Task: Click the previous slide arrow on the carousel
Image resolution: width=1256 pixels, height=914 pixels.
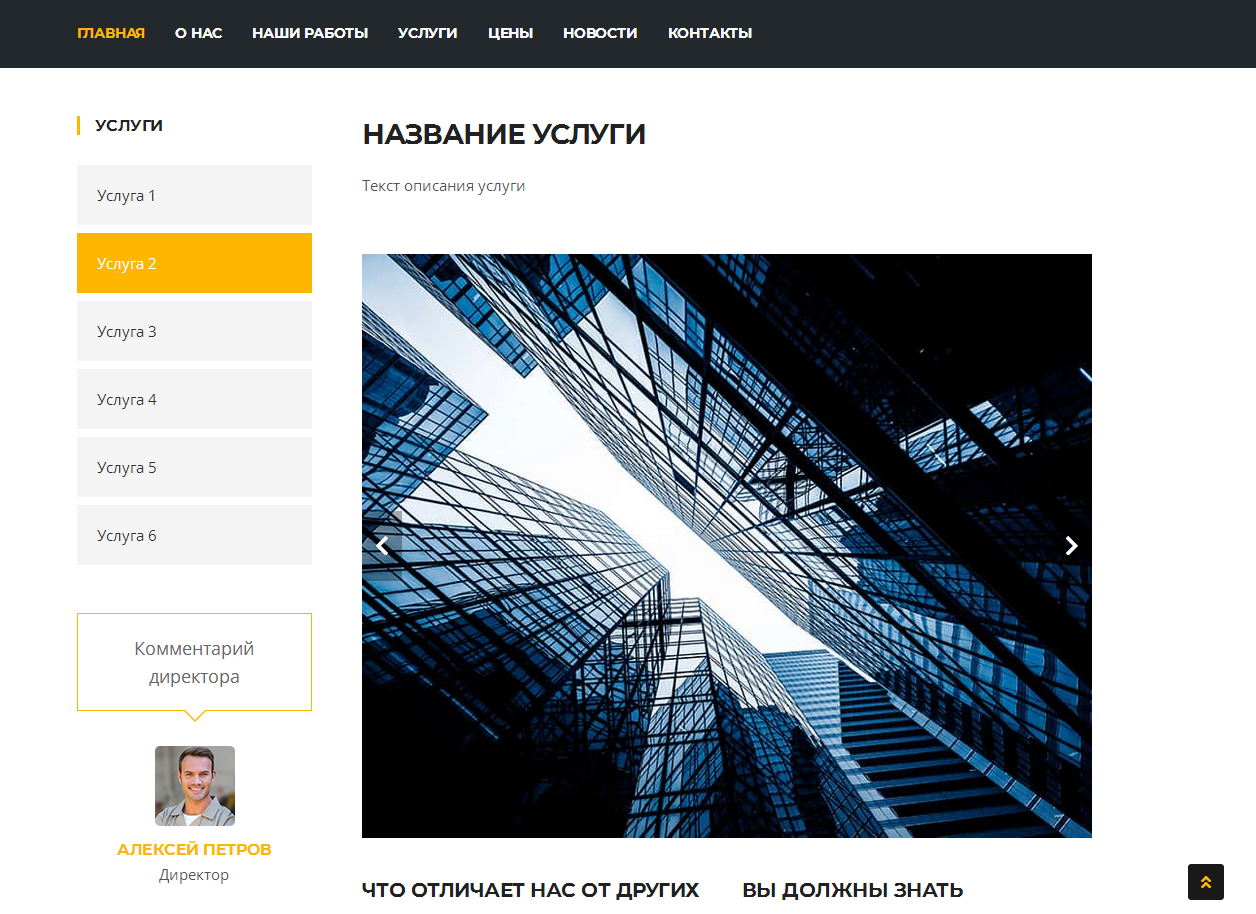Action: [383, 546]
